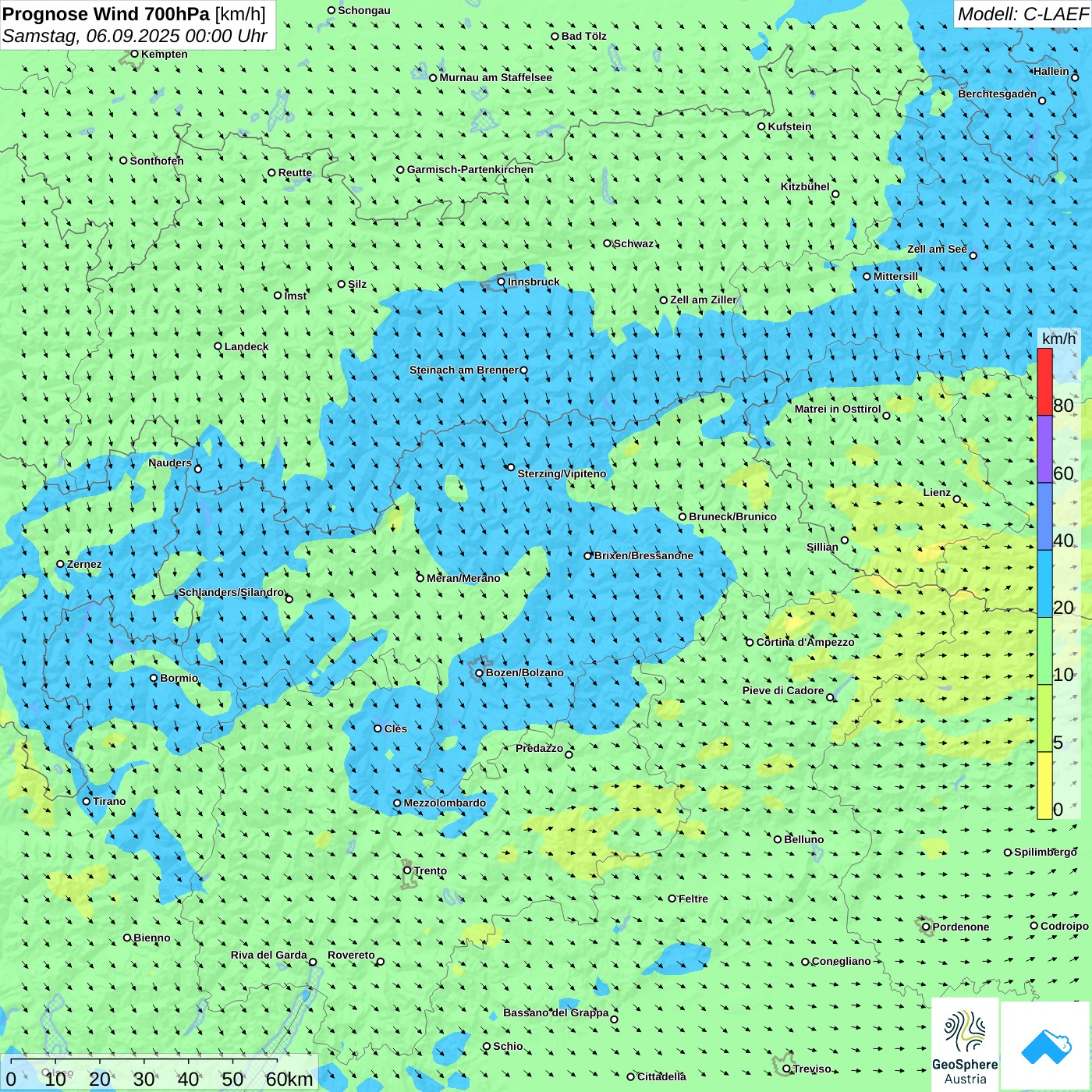Click the purple 60–80 legend color
1092x1092 pixels.
tap(1044, 449)
